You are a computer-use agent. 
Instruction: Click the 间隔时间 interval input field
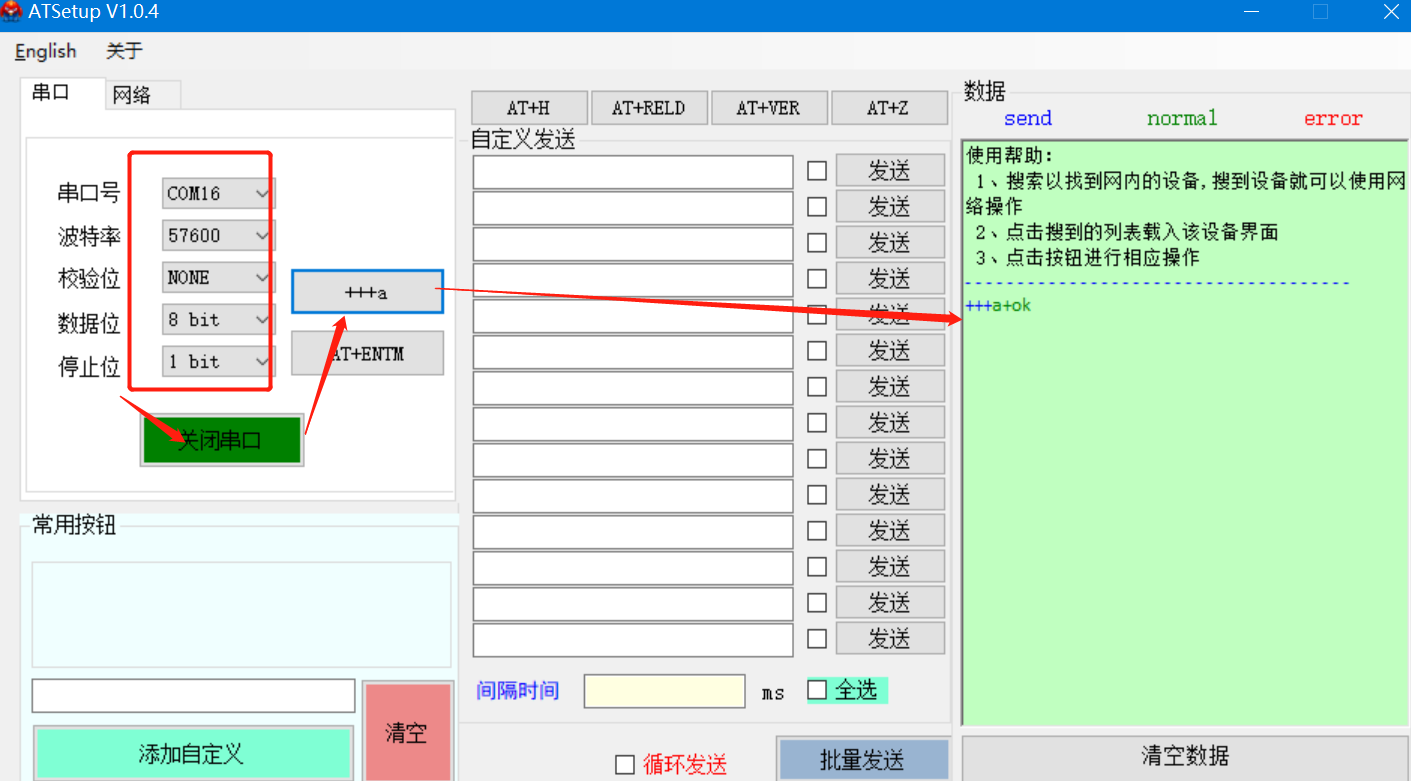[x=664, y=691]
